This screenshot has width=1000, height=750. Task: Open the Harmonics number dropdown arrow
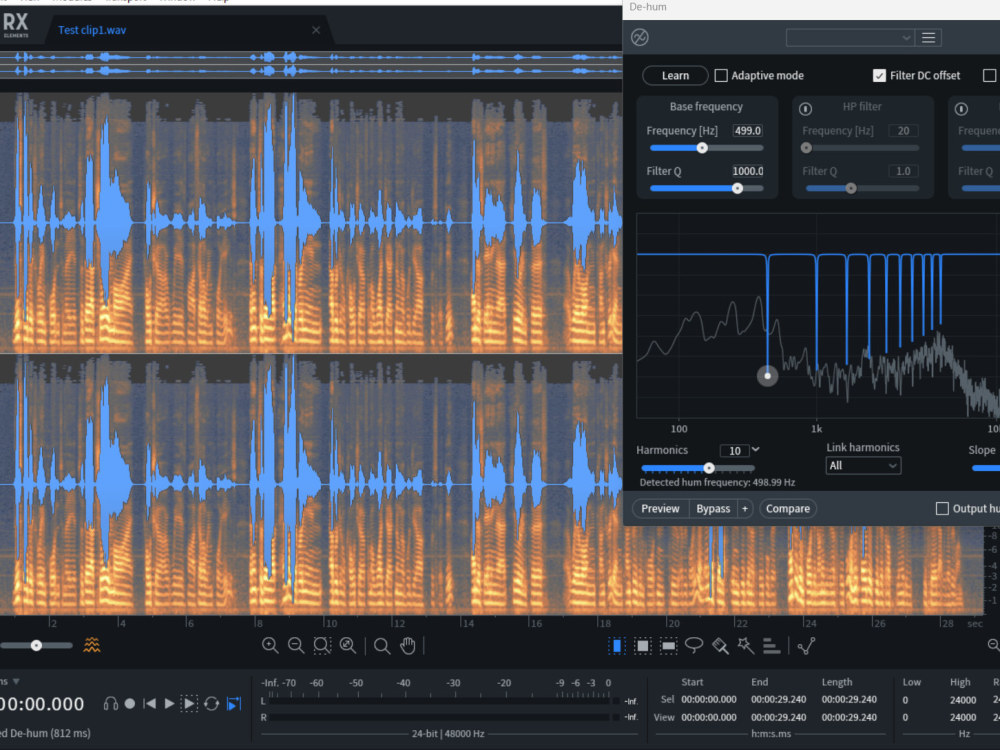pos(756,450)
